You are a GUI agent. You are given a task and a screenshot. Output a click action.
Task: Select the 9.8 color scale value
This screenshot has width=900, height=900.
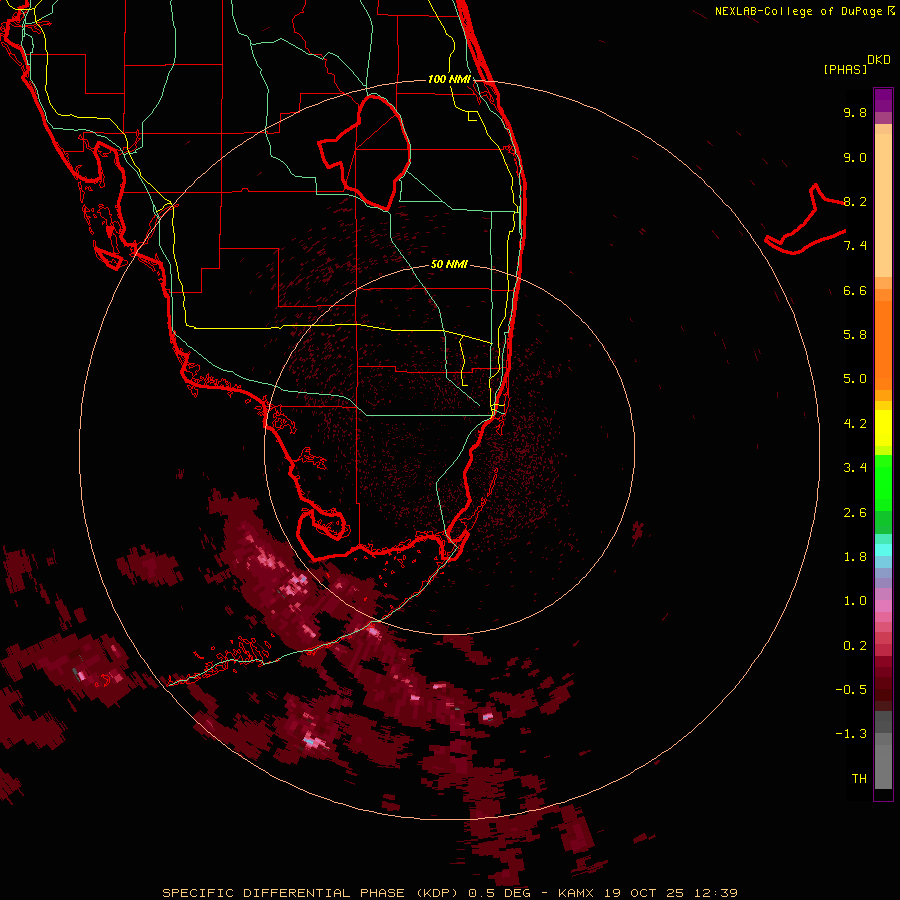[x=855, y=112]
